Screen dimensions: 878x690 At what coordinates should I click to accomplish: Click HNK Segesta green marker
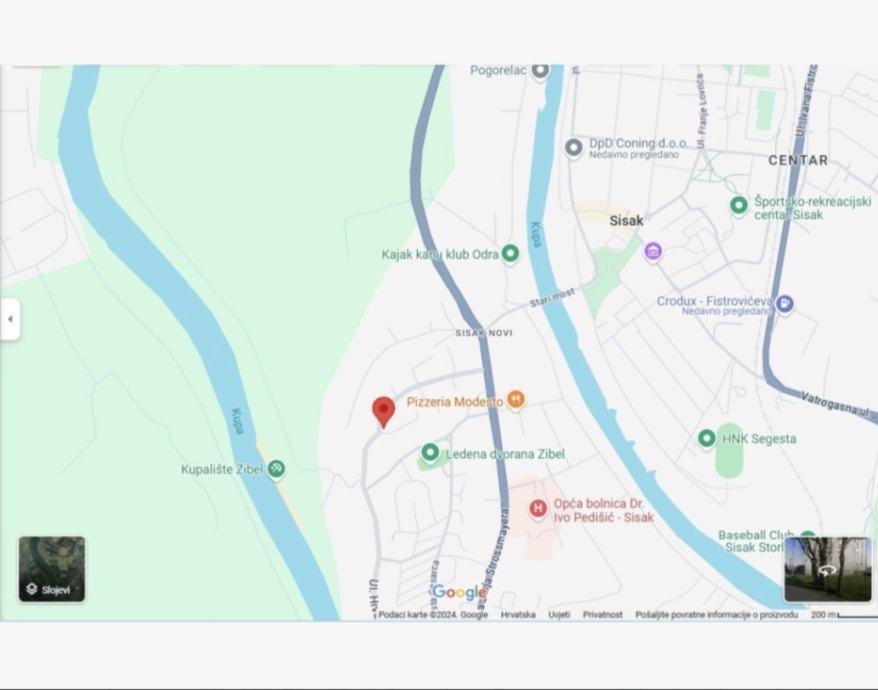tap(707, 439)
